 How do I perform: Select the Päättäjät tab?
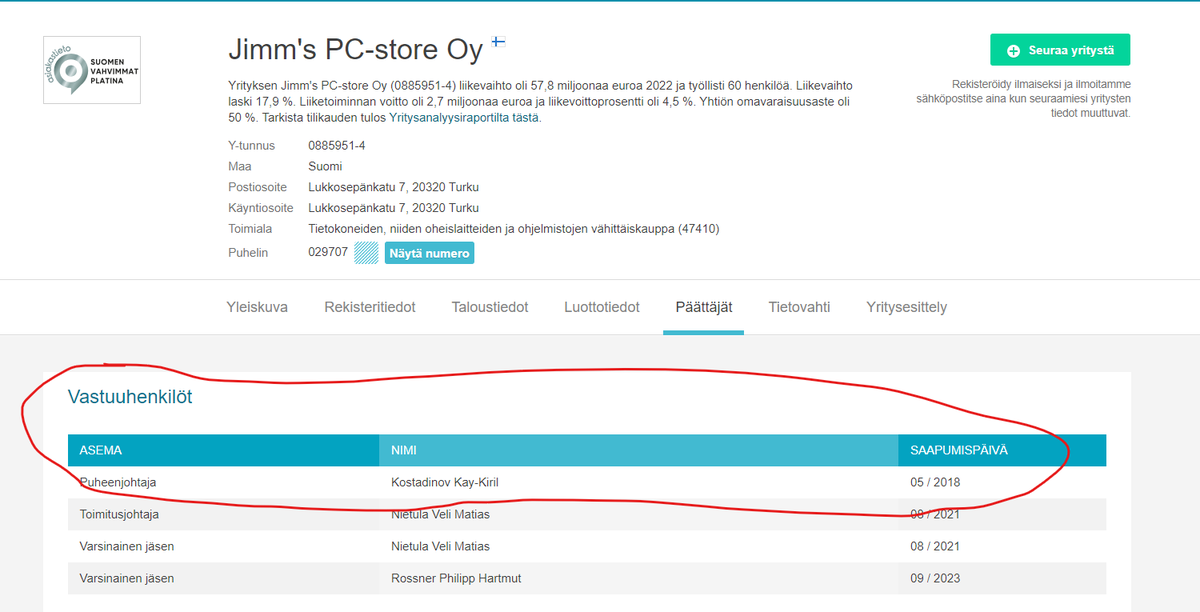[x=703, y=307]
